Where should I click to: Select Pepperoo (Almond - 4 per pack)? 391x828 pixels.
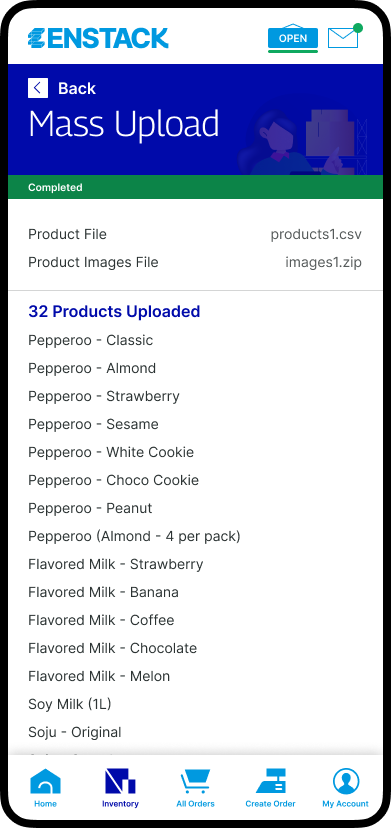tap(134, 536)
